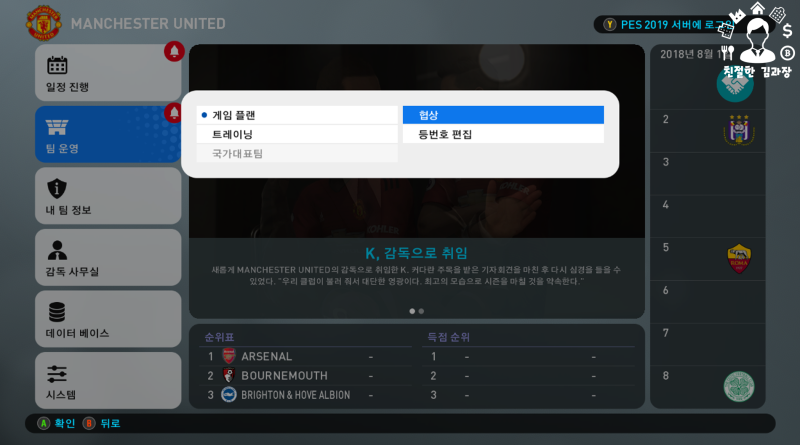Click the 뒤로 back button

[102, 423]
